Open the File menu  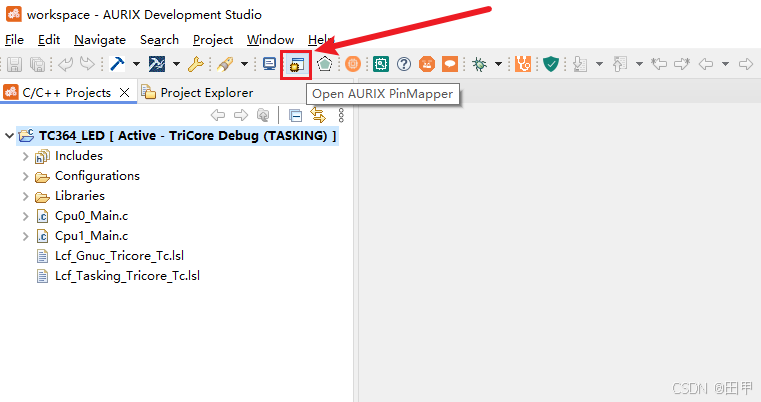pos(14,40)
